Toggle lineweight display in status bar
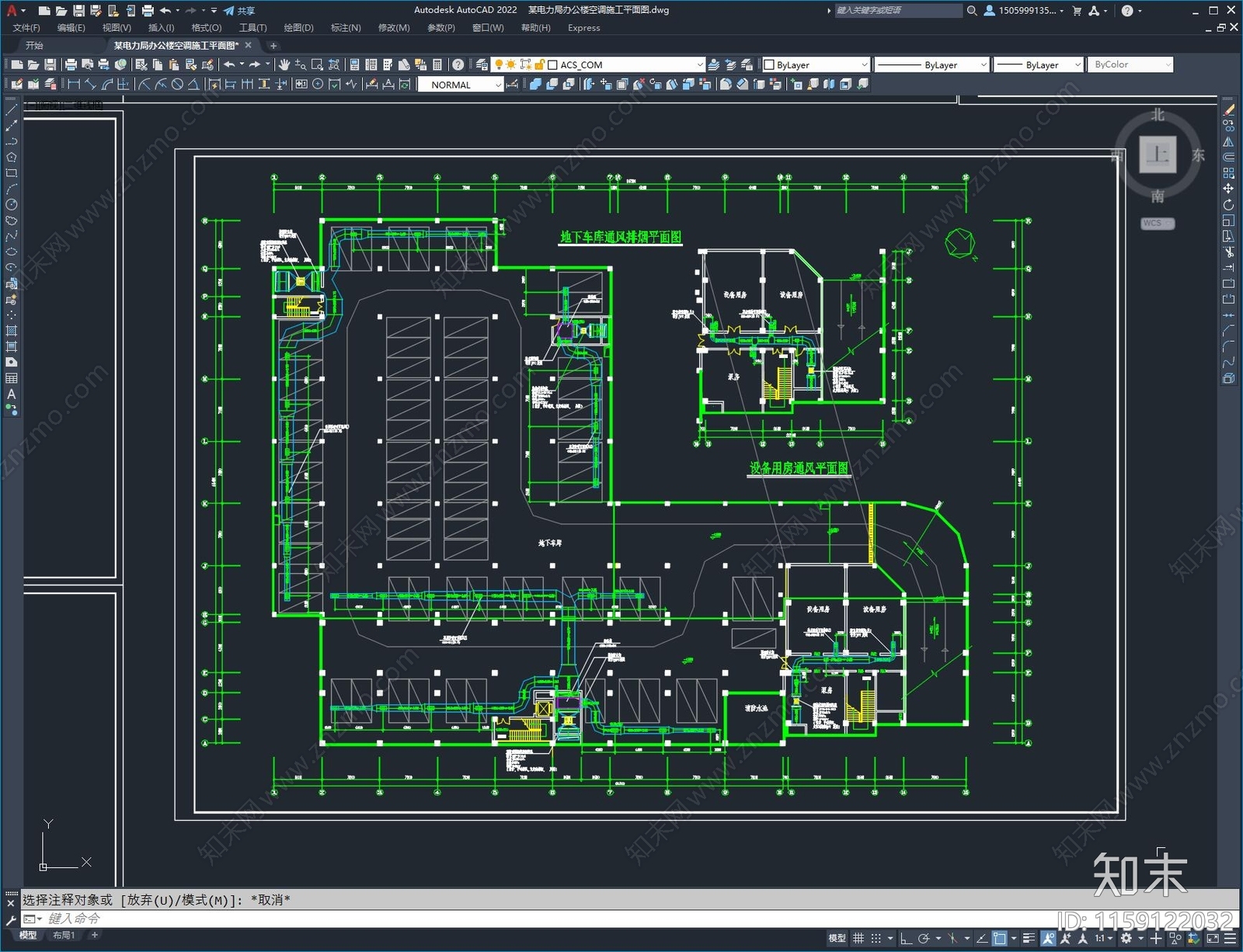The width and height of the screenshot is (1243, 952). (1029, 938)
